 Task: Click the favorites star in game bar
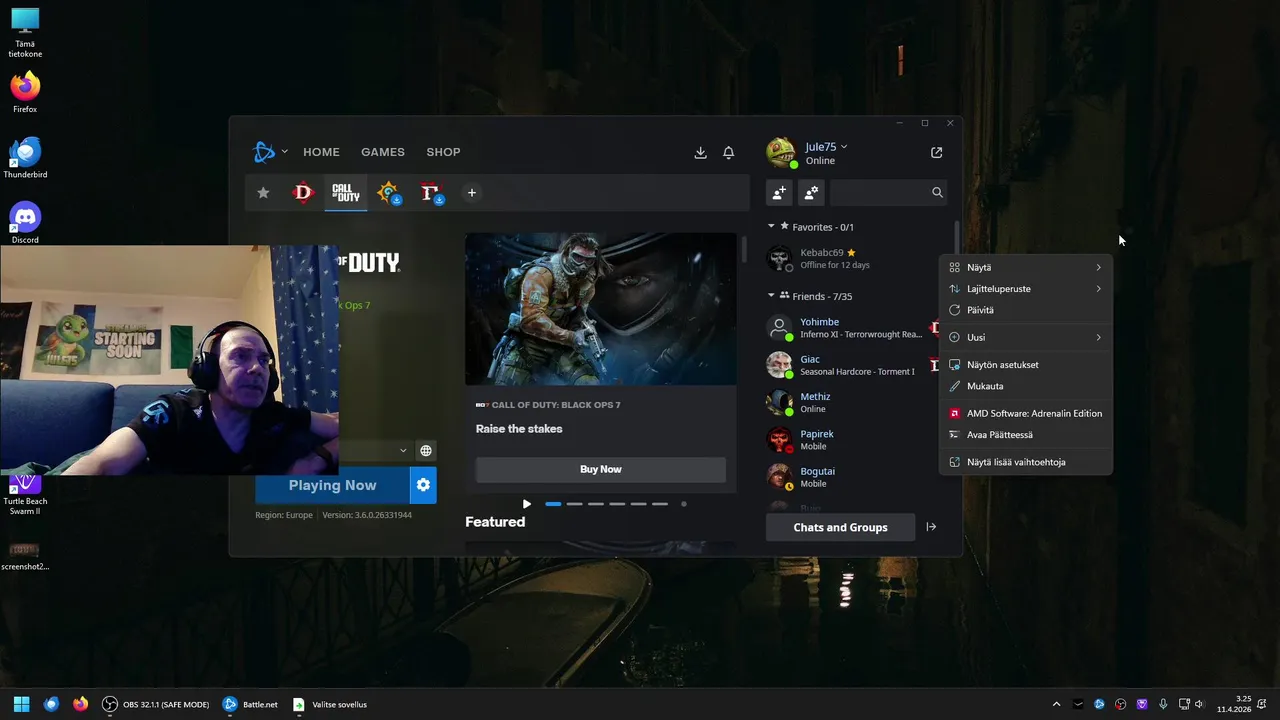[x=263, y=193]
